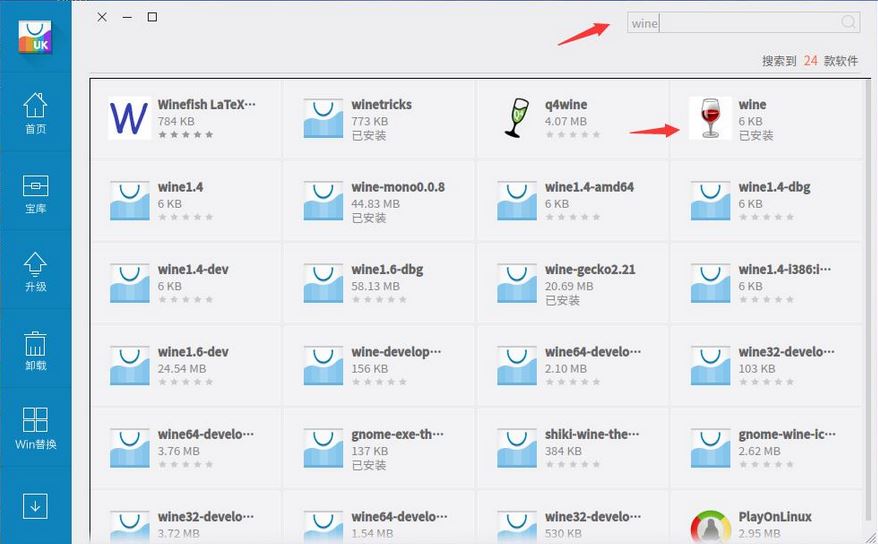Select the wine1.4-amd64 package icon
The height and width of the screenshot is (544, 878).
(x=517, y=200)
